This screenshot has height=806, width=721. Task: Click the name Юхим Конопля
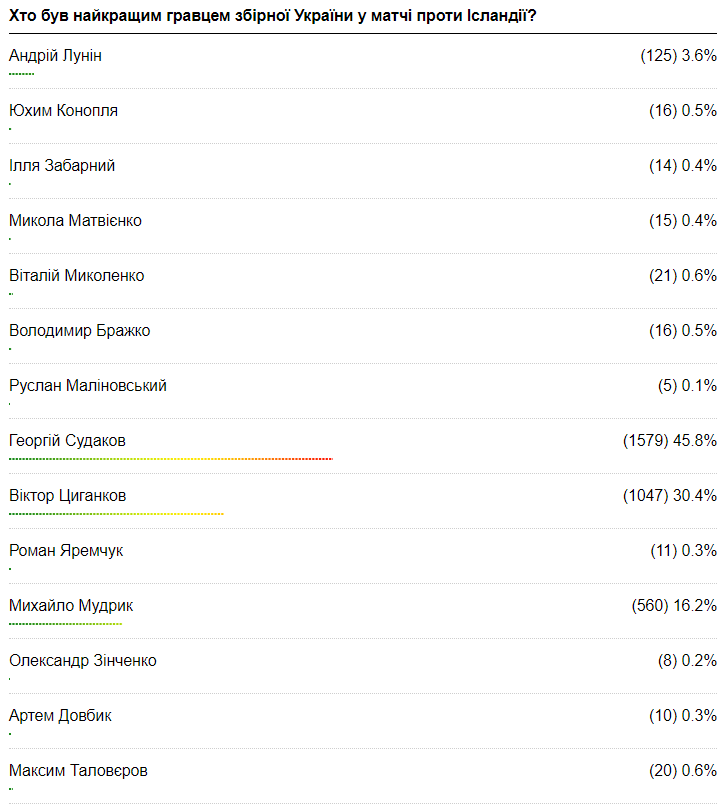(x=63, y=111)
